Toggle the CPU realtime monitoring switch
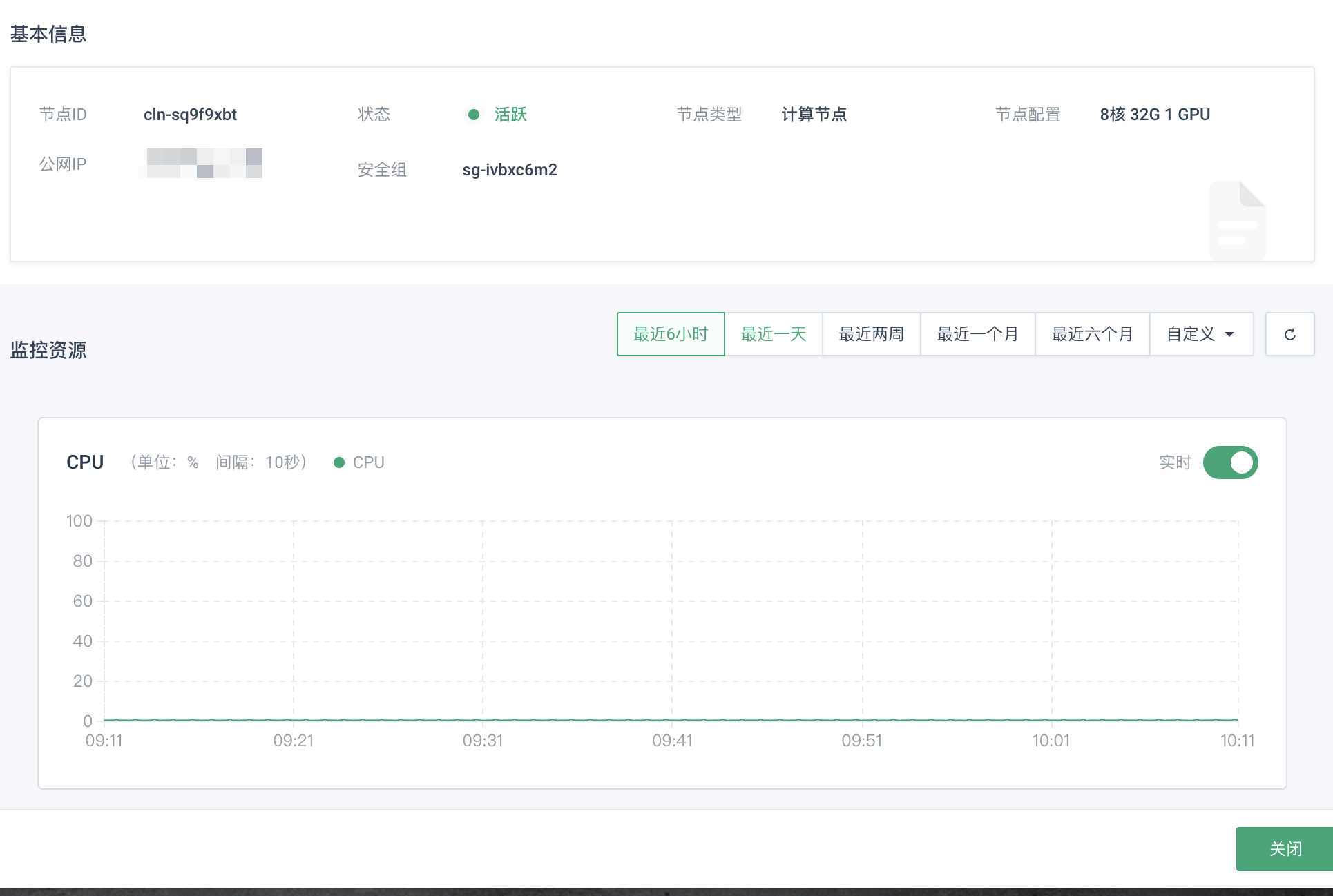1333x896 pixels. [1229, 462]
